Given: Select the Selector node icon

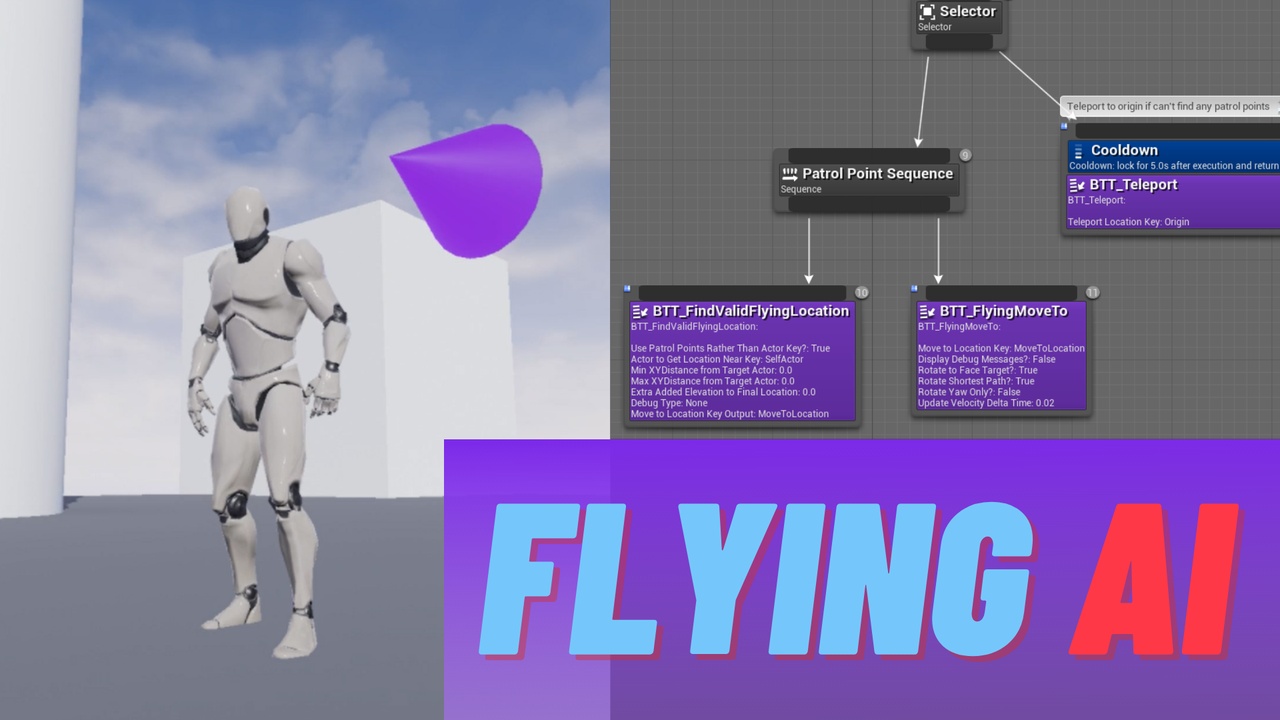Looking at the screenshot, I should 927,12.
